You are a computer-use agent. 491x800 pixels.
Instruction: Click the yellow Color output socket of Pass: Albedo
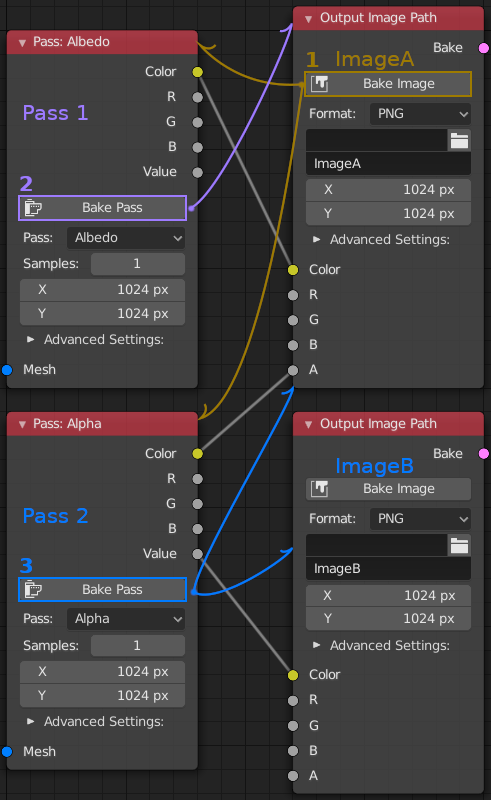[x=198, y=72]
